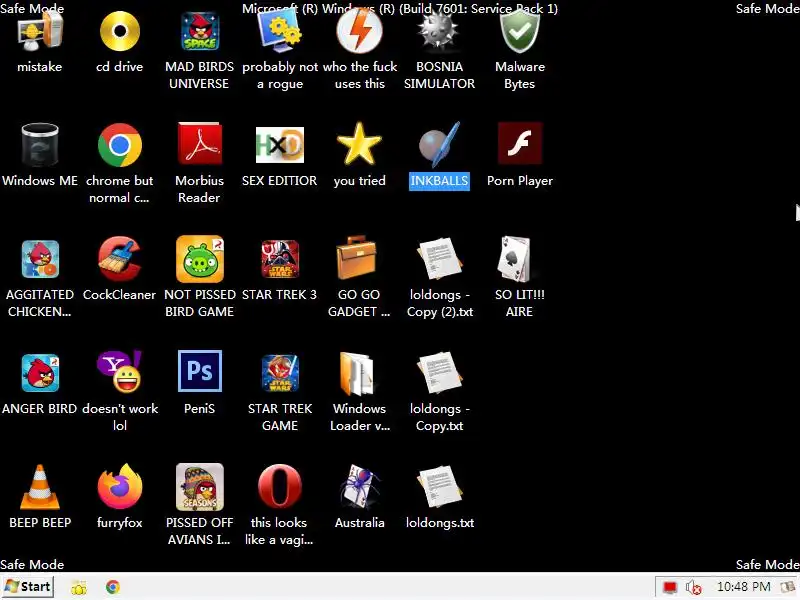800x600 pixels.
Task: Open the Start menu button
Action: [x=28, y=587]
